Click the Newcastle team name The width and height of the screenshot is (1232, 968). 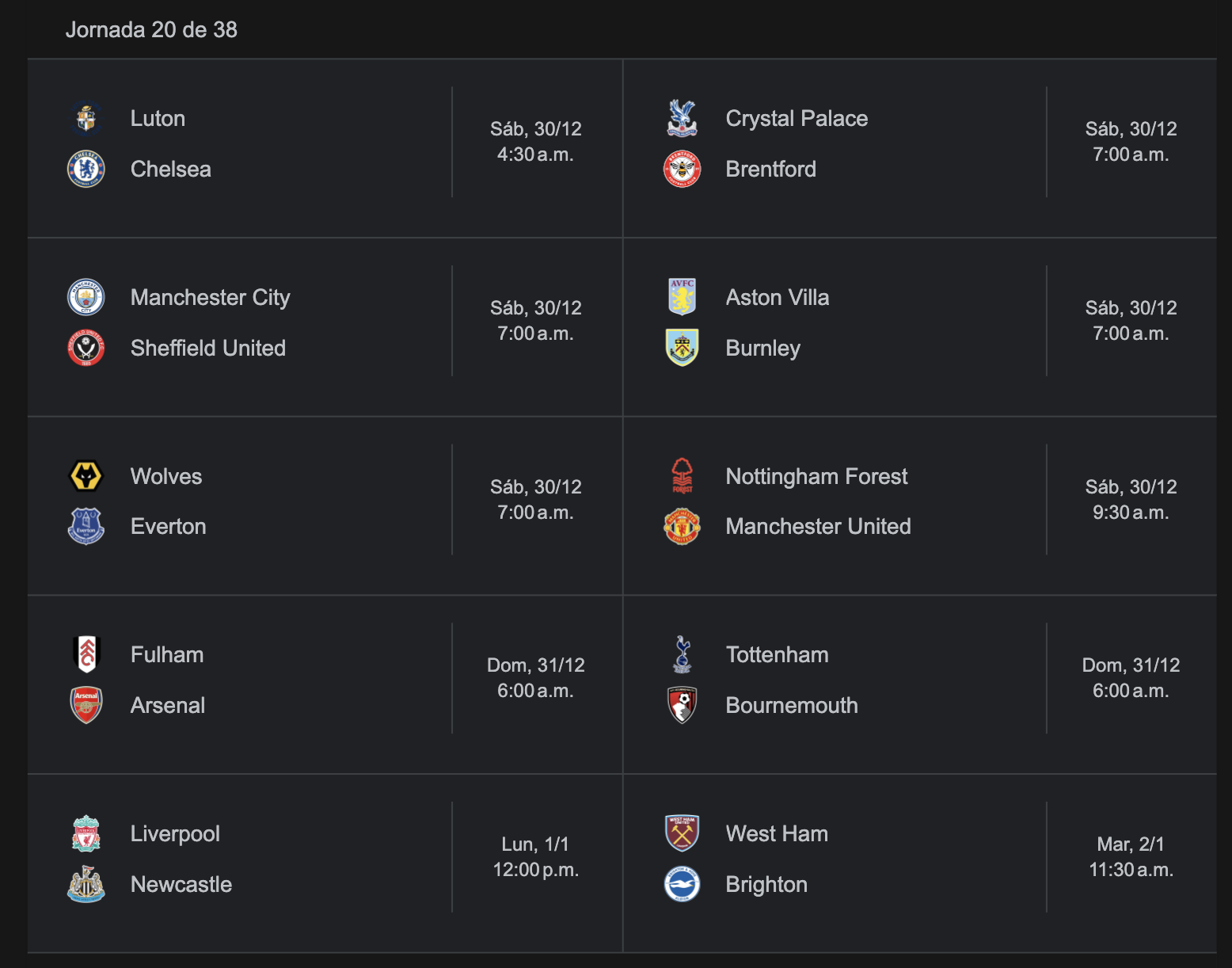point(181,884)
